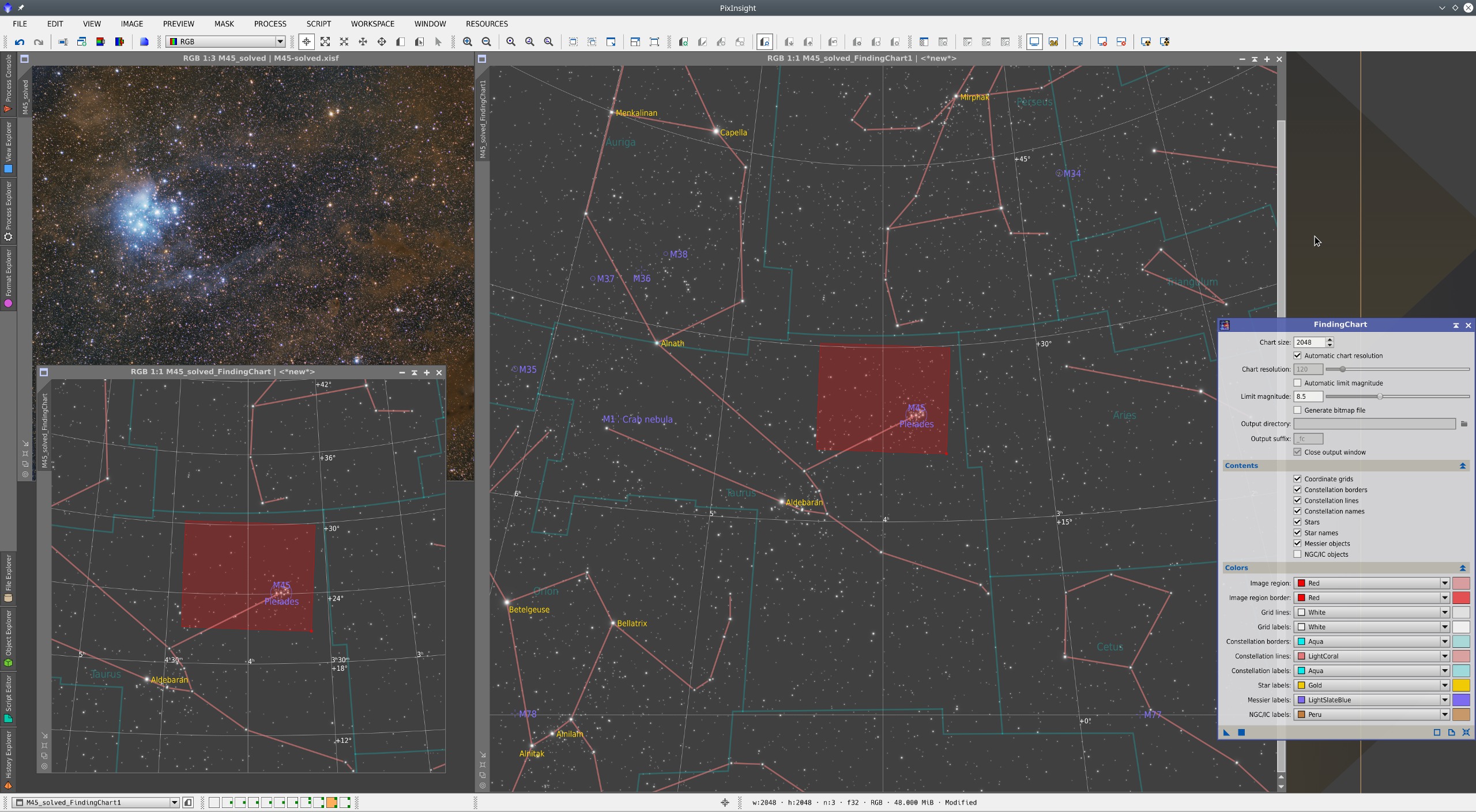The width and height of the screenshot is (1476, 812).
Task: Open the Process Explorer side tab
Action: 8,211
